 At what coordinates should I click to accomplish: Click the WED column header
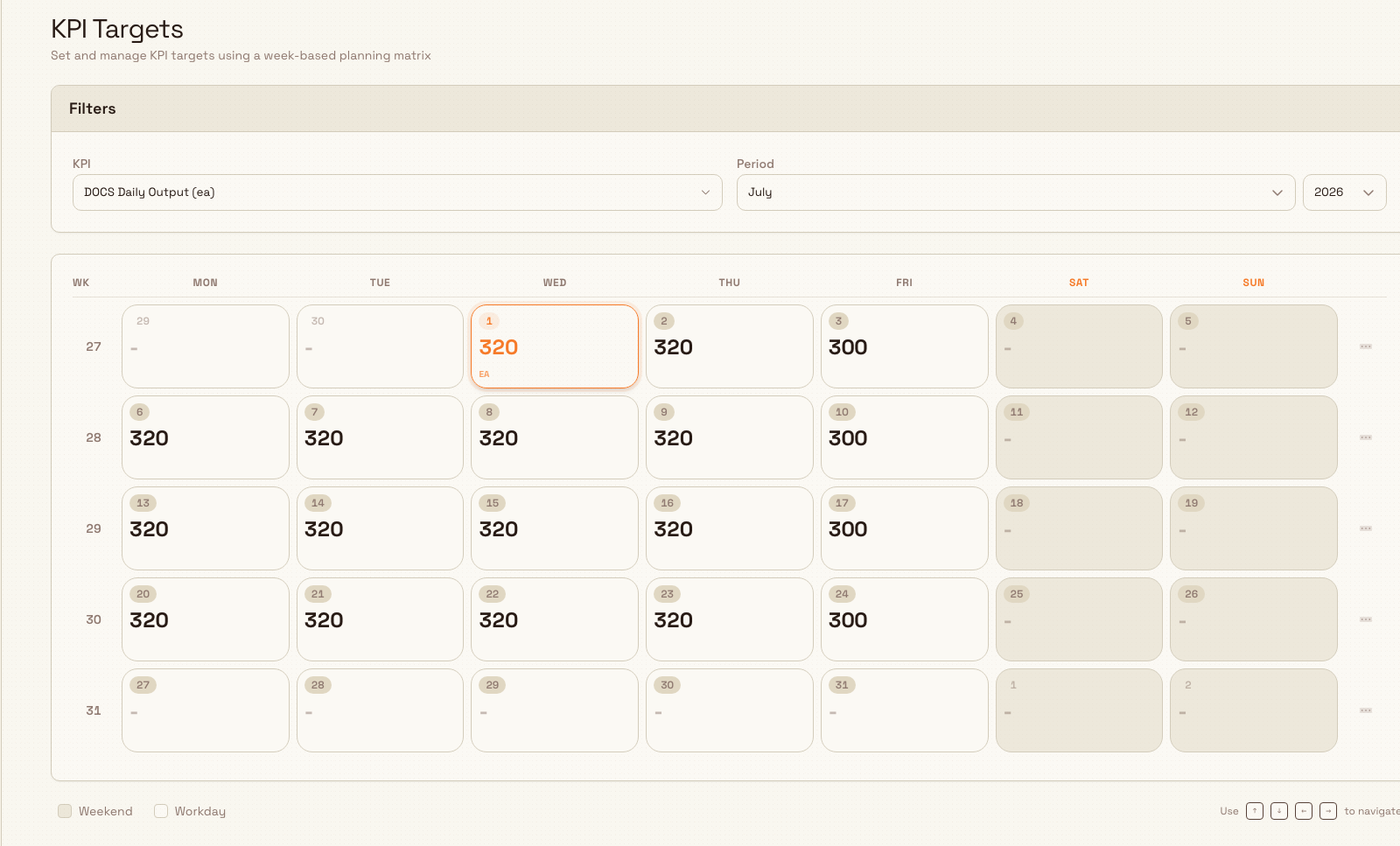pyautogui.click(x=555, y=283)
